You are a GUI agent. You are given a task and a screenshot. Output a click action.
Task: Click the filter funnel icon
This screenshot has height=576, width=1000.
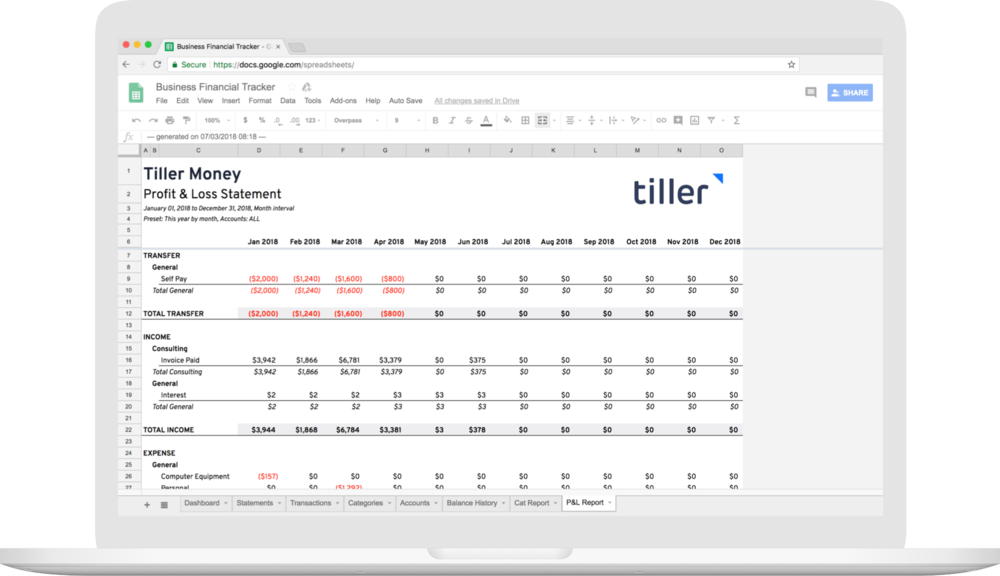(711, 120)
